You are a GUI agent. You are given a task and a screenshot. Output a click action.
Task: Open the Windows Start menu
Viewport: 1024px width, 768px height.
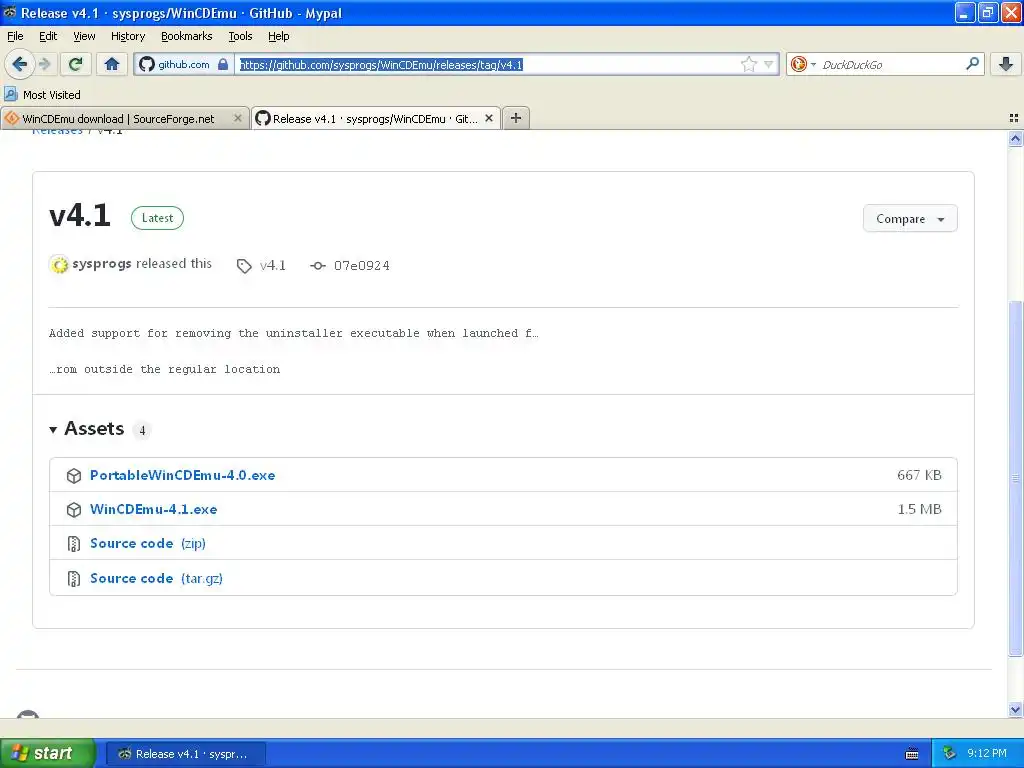point(47,754)
